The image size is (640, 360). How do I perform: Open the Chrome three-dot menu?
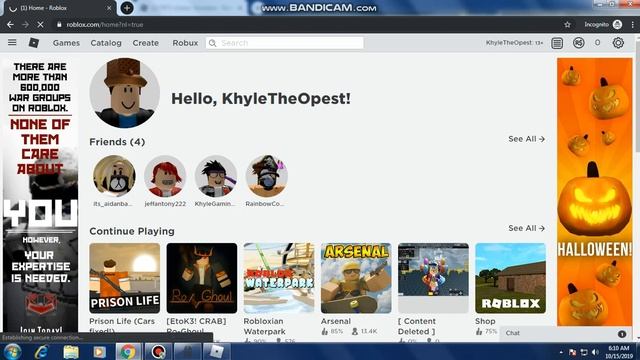pyautogui.click(x=633, y=24)
